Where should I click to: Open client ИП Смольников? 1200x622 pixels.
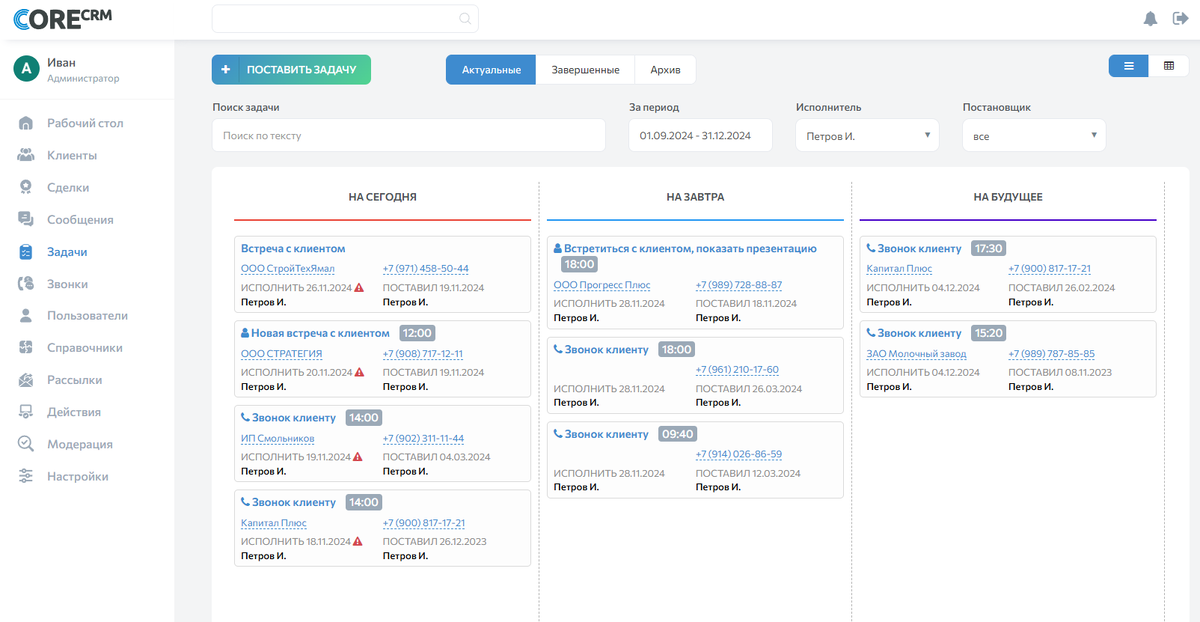[278, 438]
